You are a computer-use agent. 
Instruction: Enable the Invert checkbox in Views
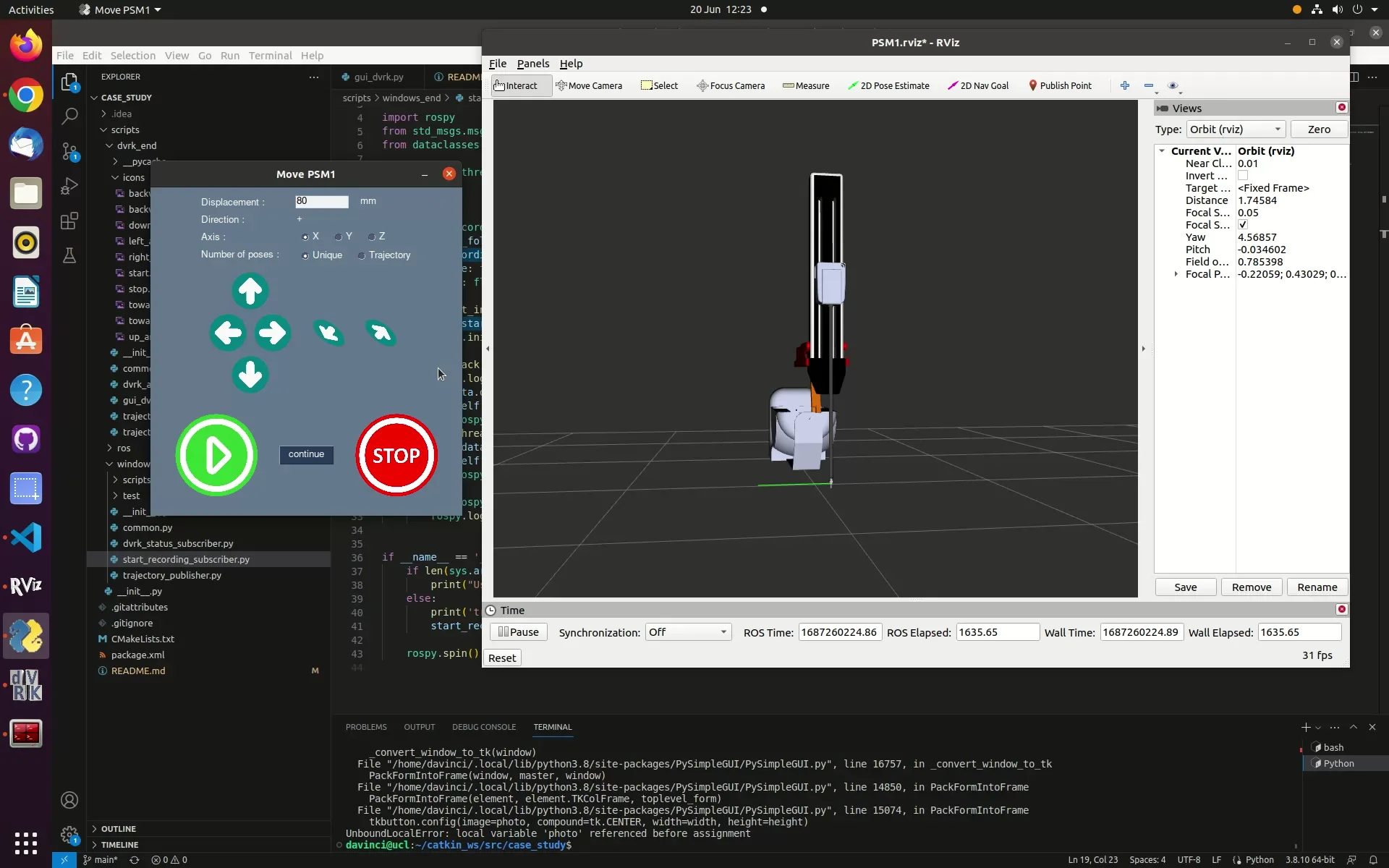(x=1244, y=176)
